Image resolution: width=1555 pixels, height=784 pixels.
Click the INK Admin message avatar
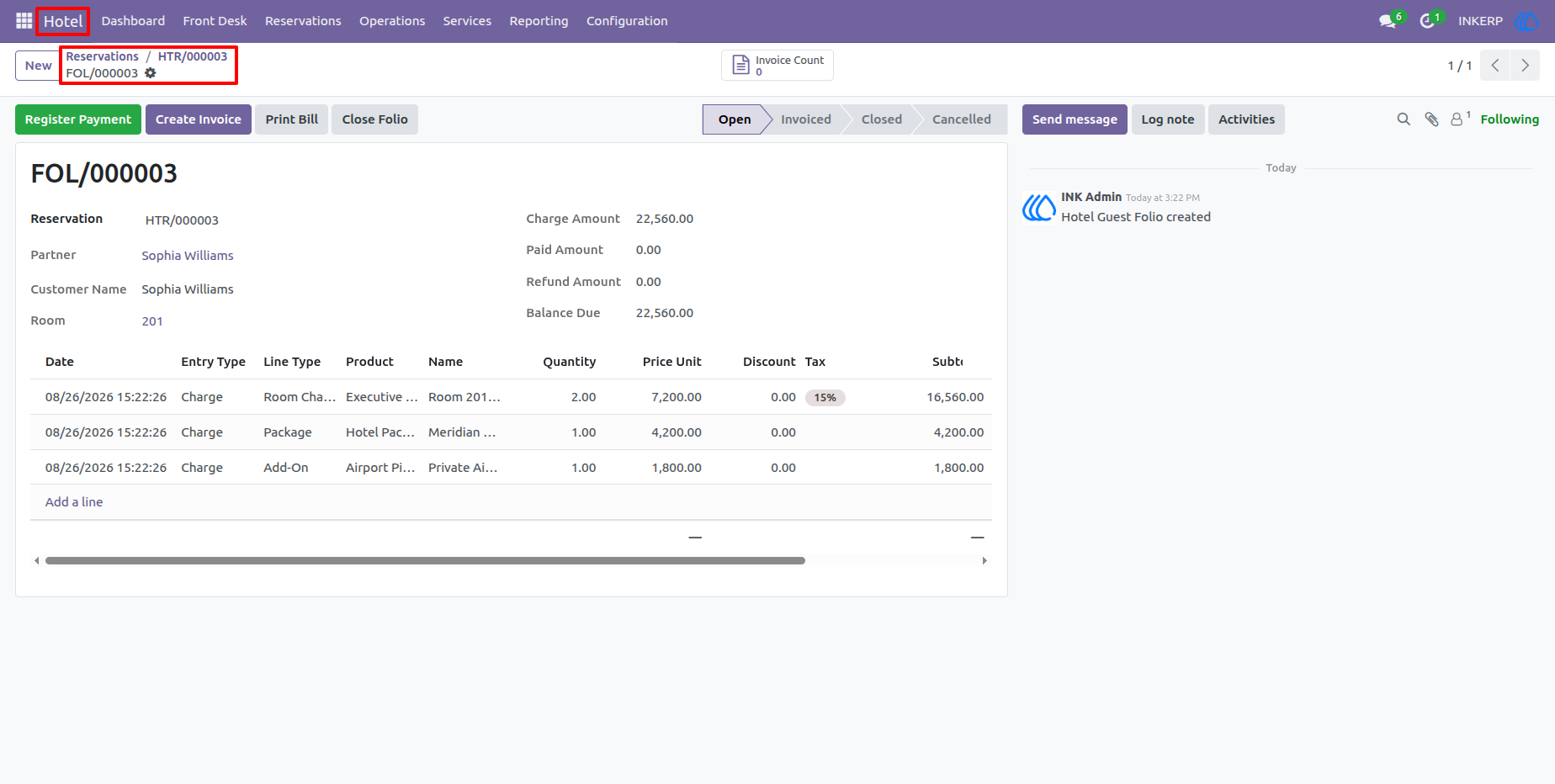pos(1039,207)
